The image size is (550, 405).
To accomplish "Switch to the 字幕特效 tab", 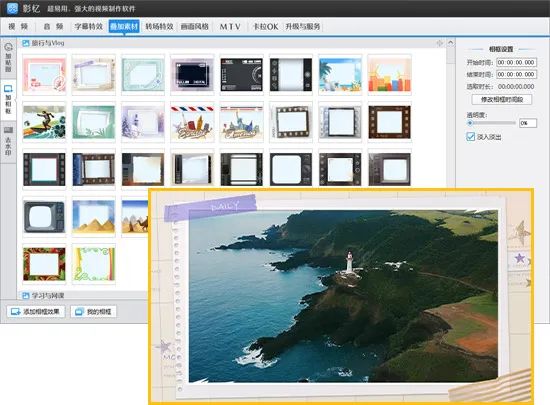I will click(88, 26).
